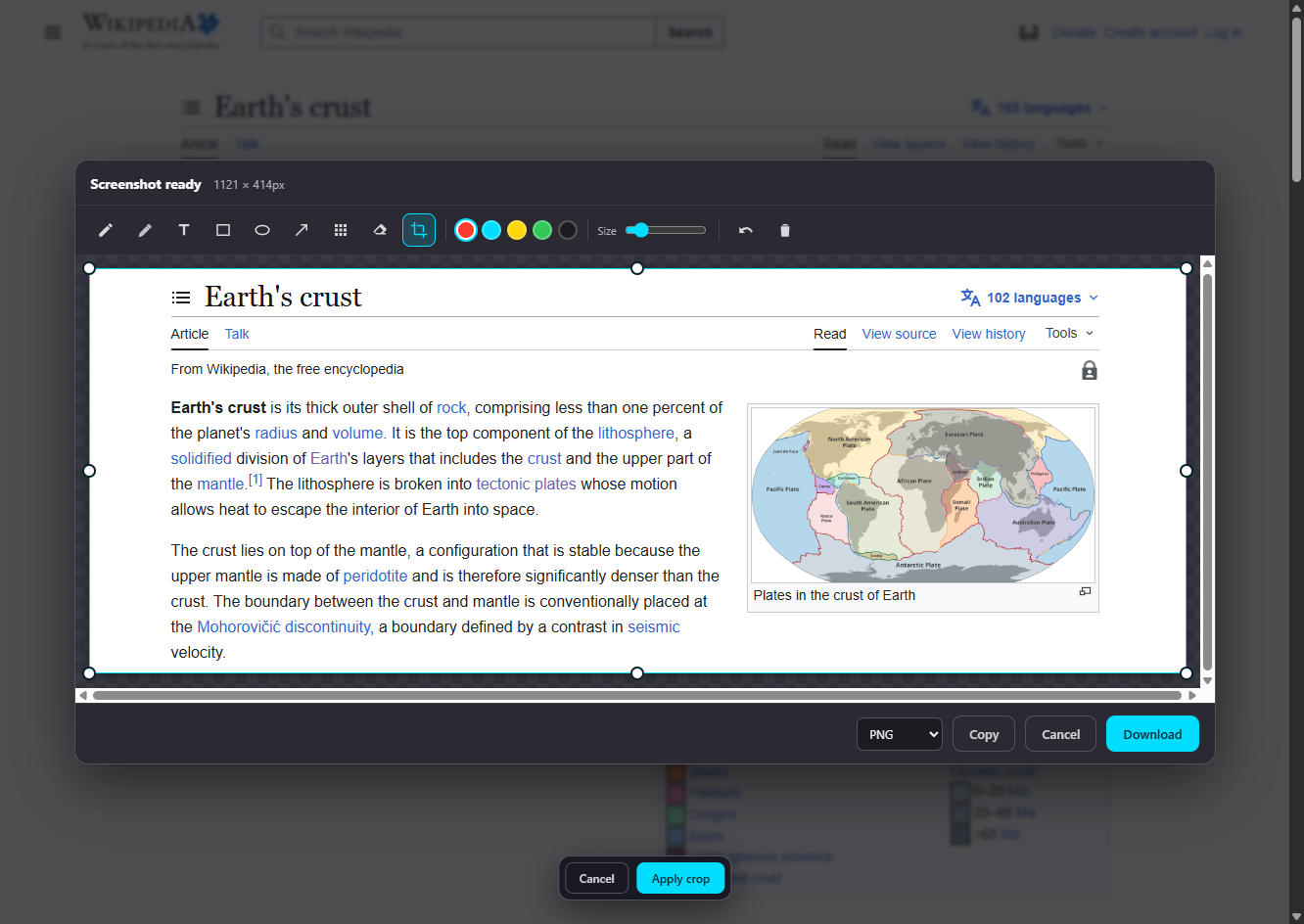Undo the last annotation
Screen dimensions: 1304x924
pyautogui.click(x=746, y=230)
